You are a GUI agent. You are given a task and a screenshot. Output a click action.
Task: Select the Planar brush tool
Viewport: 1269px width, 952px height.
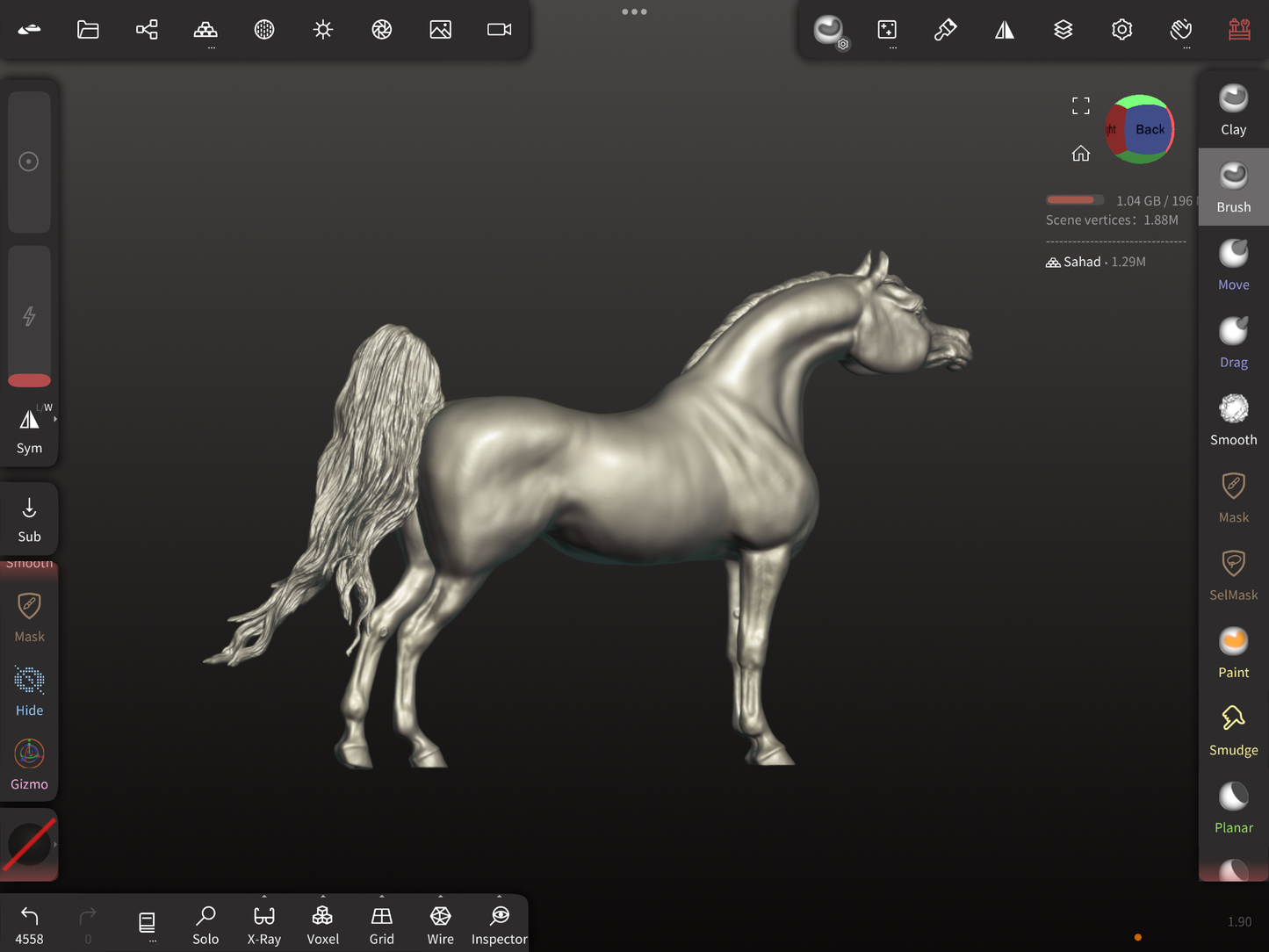click(1233, 807)
